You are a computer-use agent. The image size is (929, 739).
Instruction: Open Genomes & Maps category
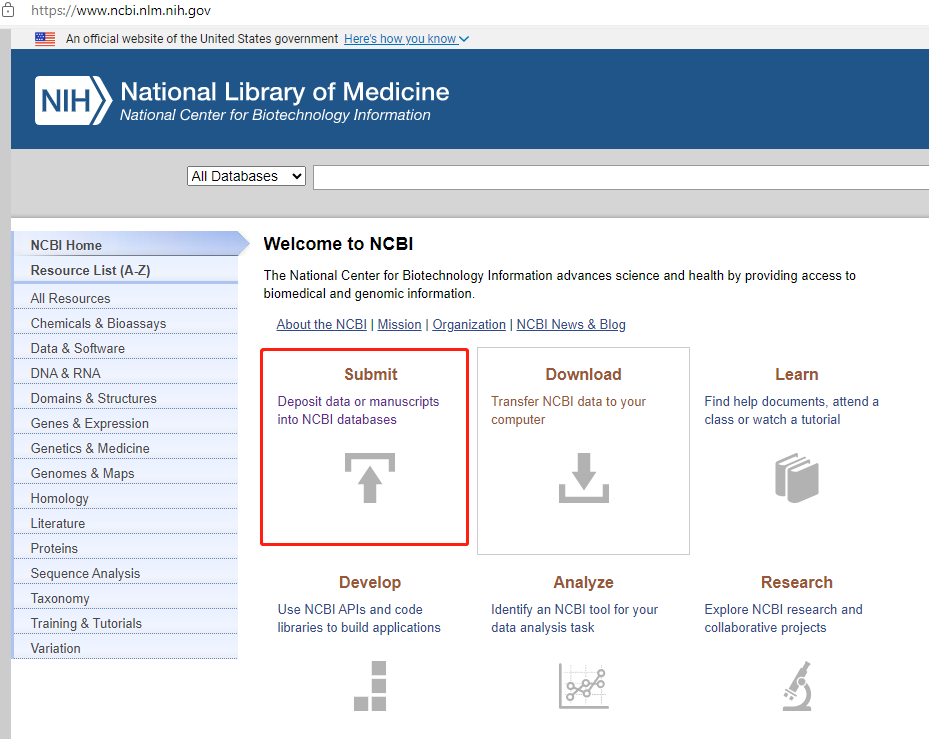coord(126,473)
